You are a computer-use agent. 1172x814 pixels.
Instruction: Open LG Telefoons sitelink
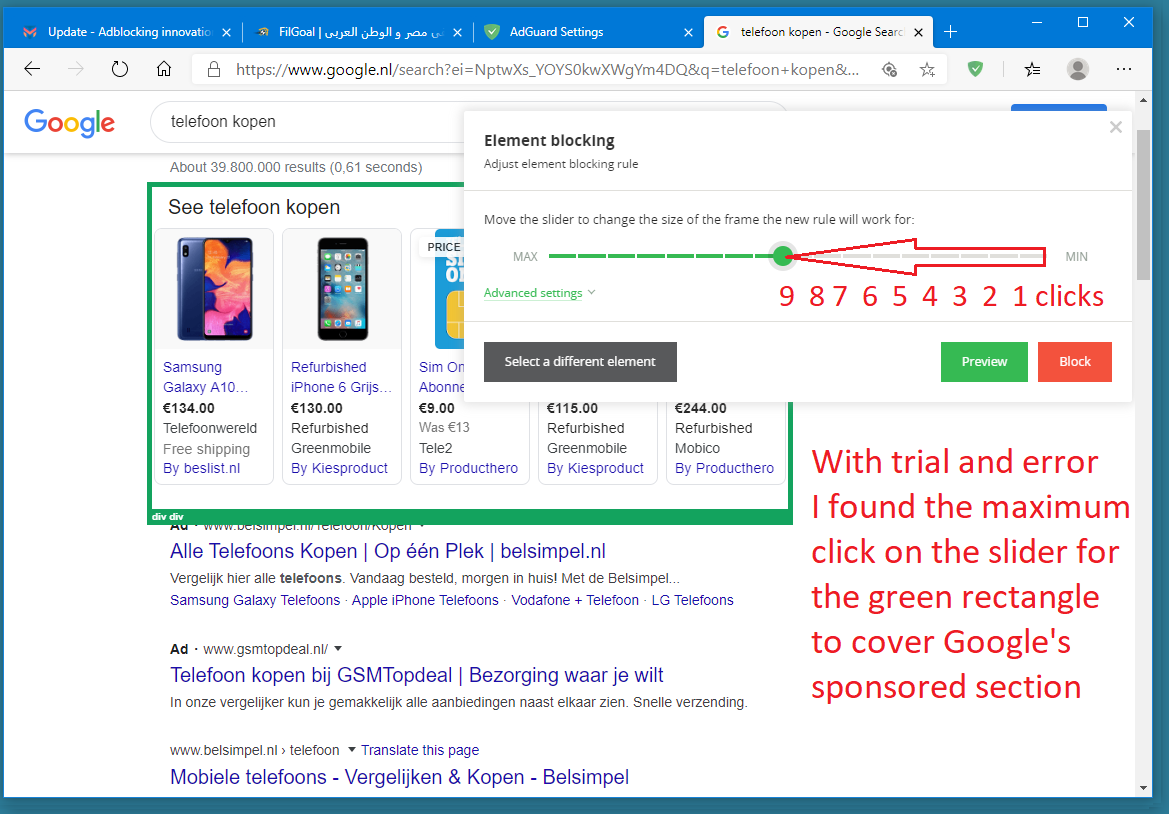(693, 600)
